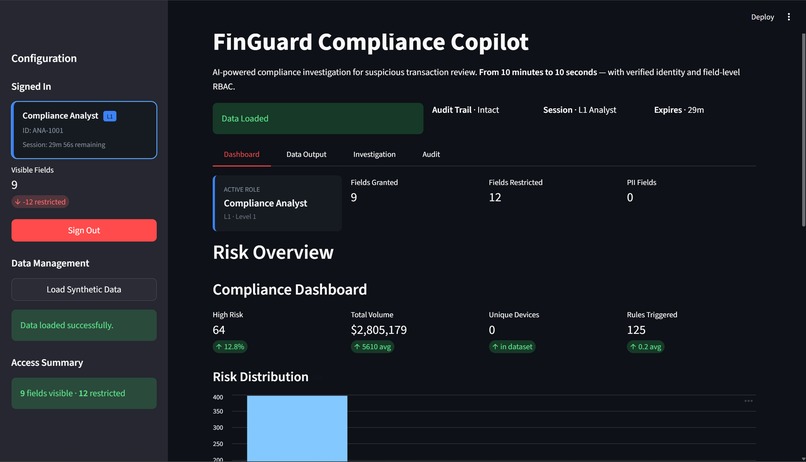Click the page vertical scrollbar
This screenshot has height=462, width=806.
(803, 128)
